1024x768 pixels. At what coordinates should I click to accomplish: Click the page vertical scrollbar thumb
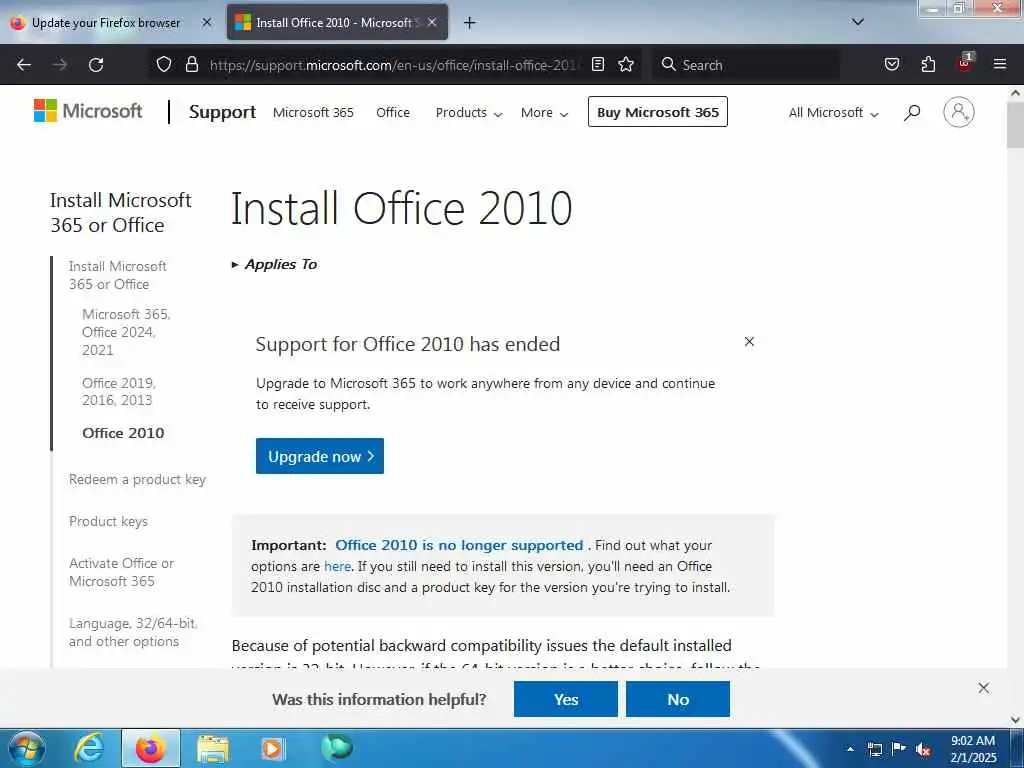coord(1015,125)
